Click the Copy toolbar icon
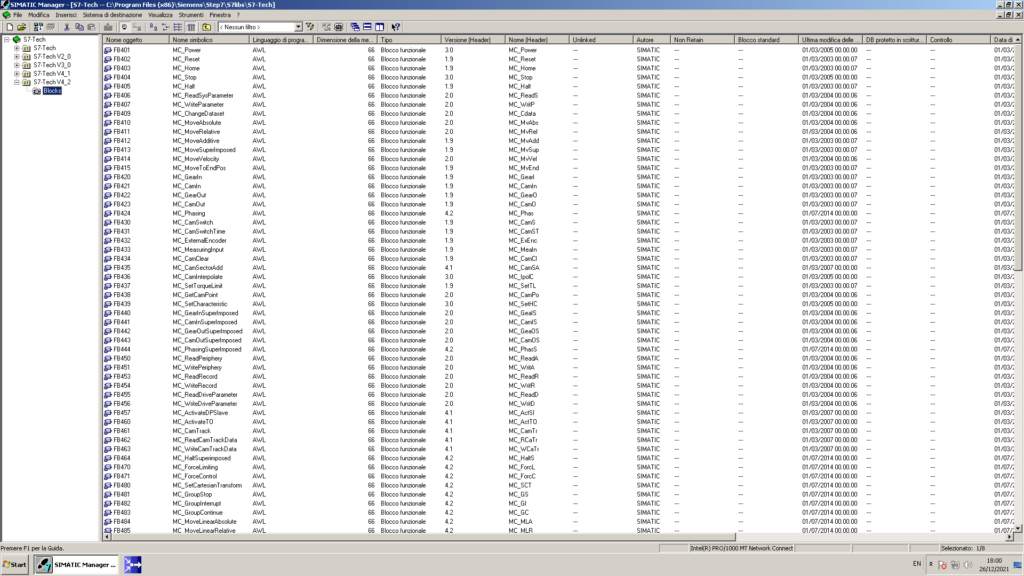This screenshot has width=1024, height=576. [79, 27]
